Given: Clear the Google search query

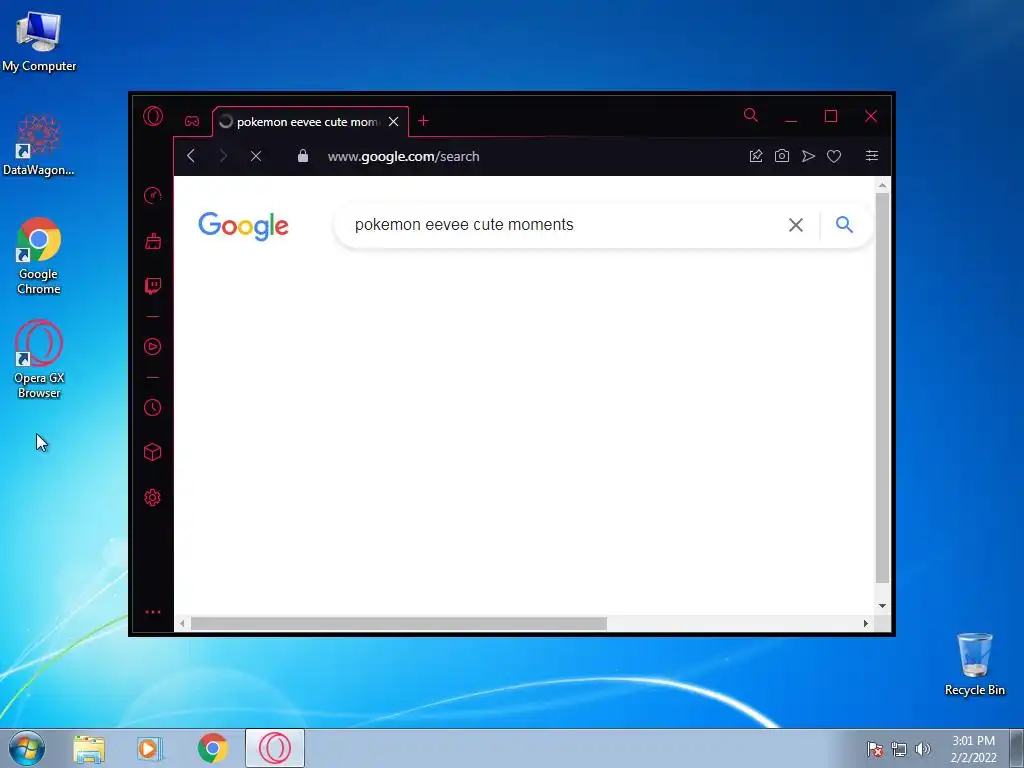Looking at the screenshot, I should (795, 225).
